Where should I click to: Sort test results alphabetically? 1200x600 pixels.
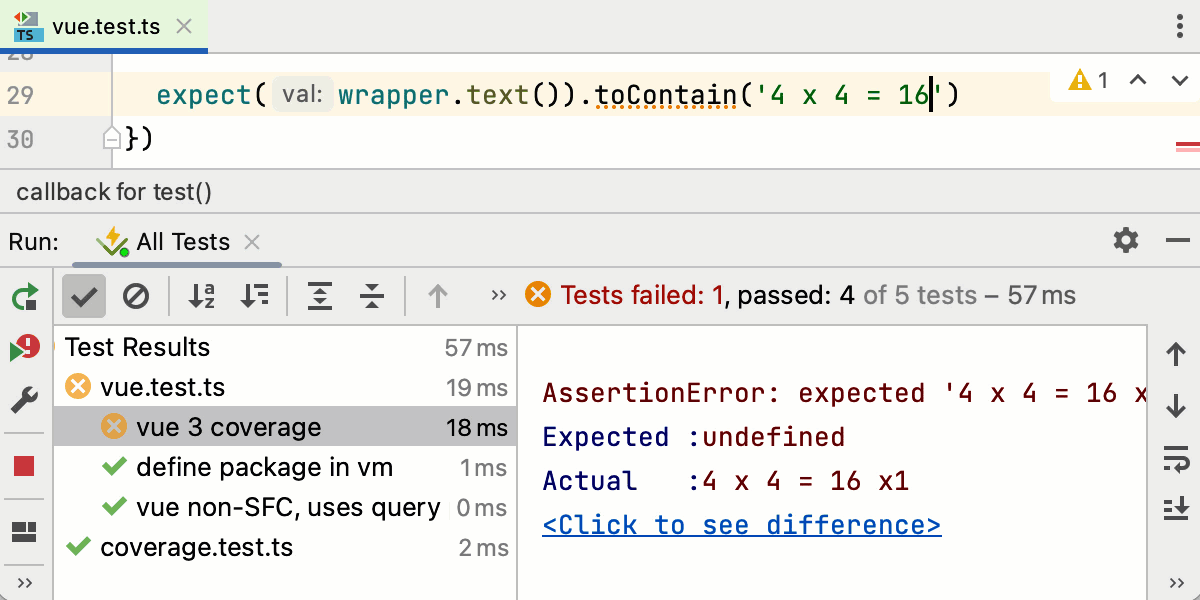tap(202, 295)
